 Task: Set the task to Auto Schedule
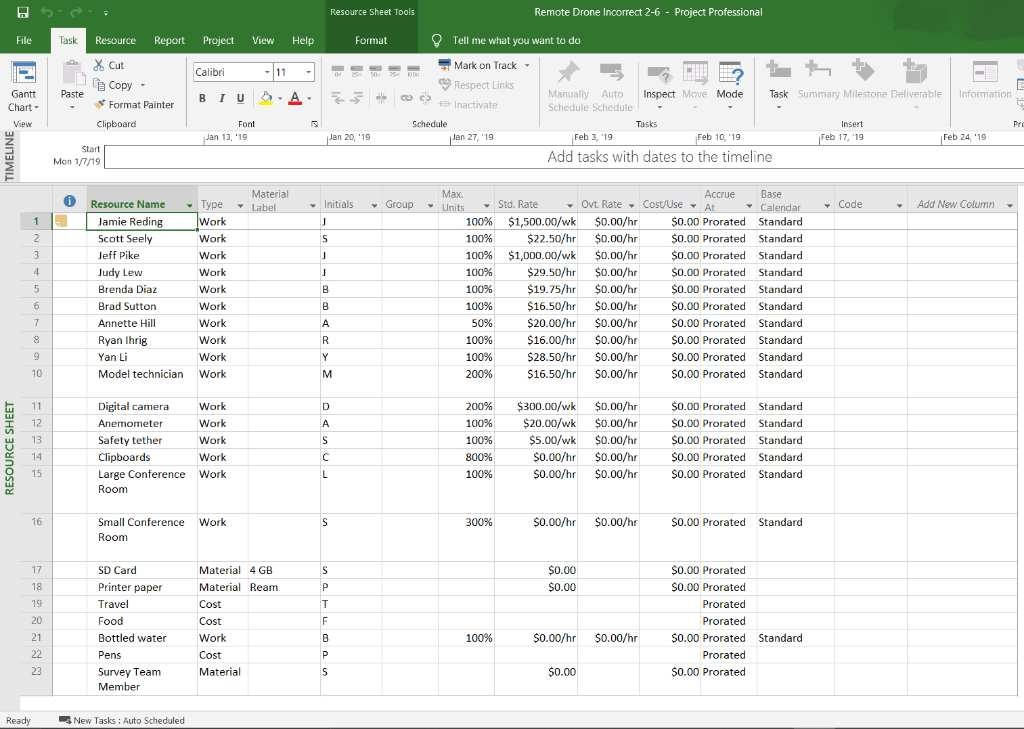point(612,85)
